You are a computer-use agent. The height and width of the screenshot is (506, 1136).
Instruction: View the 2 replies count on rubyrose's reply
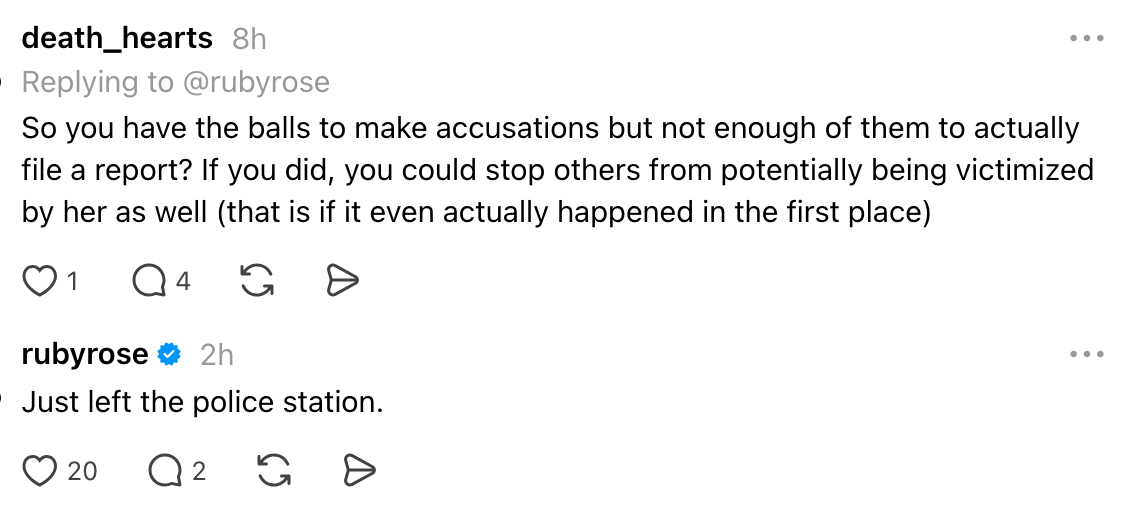tap(199, 470)
